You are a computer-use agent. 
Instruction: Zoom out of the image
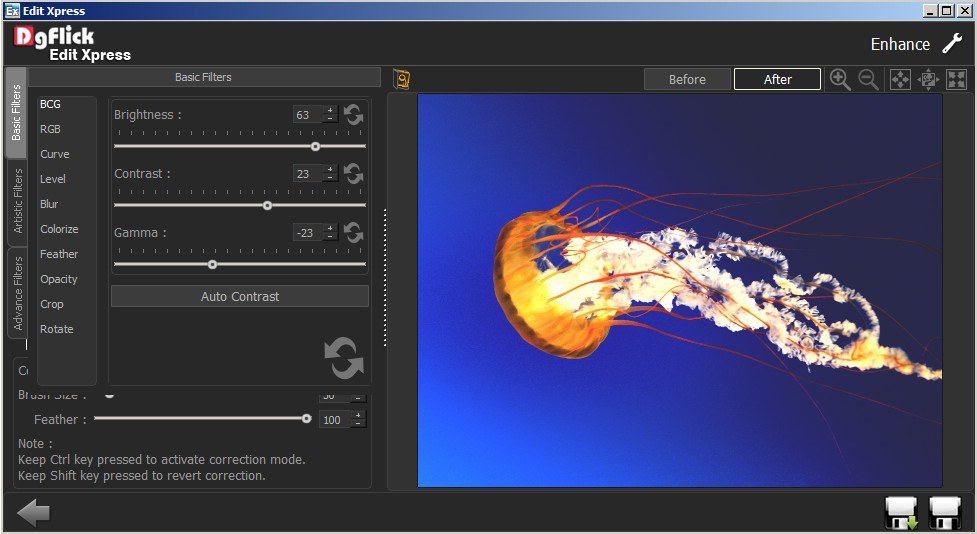868,80
